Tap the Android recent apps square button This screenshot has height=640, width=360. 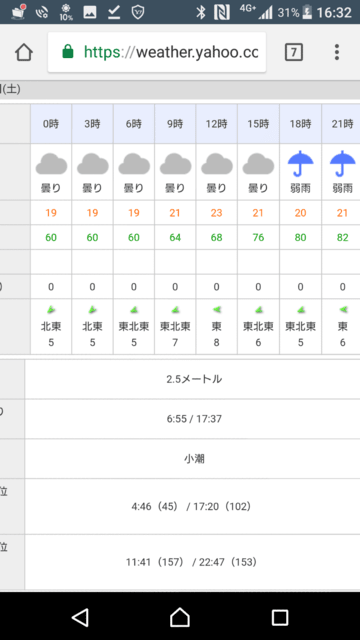(x=280, y=618)
